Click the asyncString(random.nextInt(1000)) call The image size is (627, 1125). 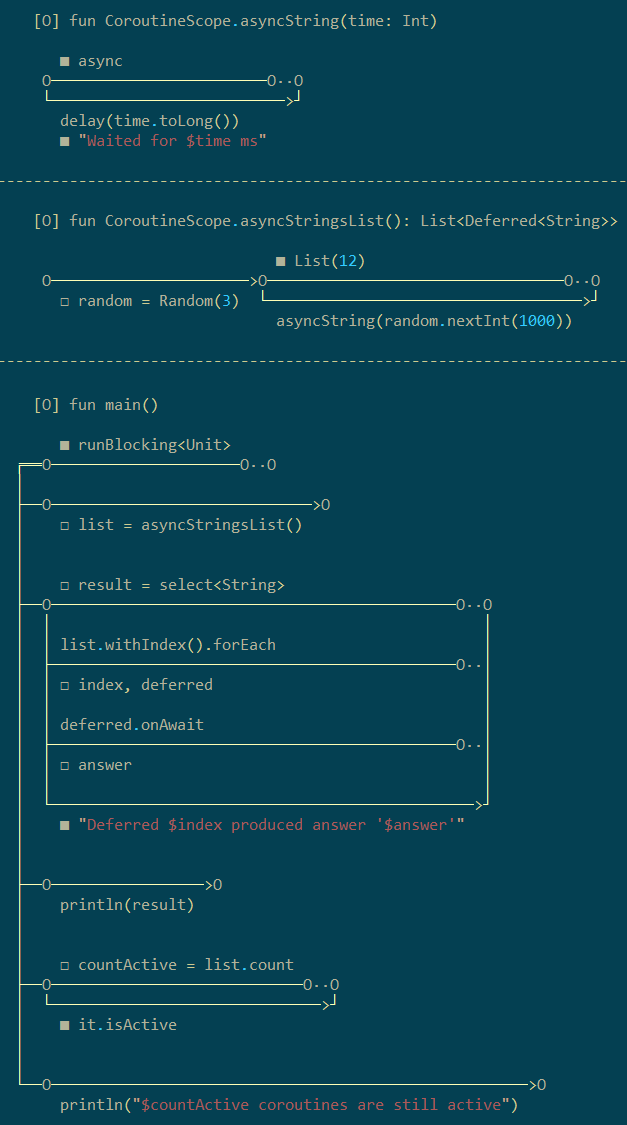tap(424, 321)
